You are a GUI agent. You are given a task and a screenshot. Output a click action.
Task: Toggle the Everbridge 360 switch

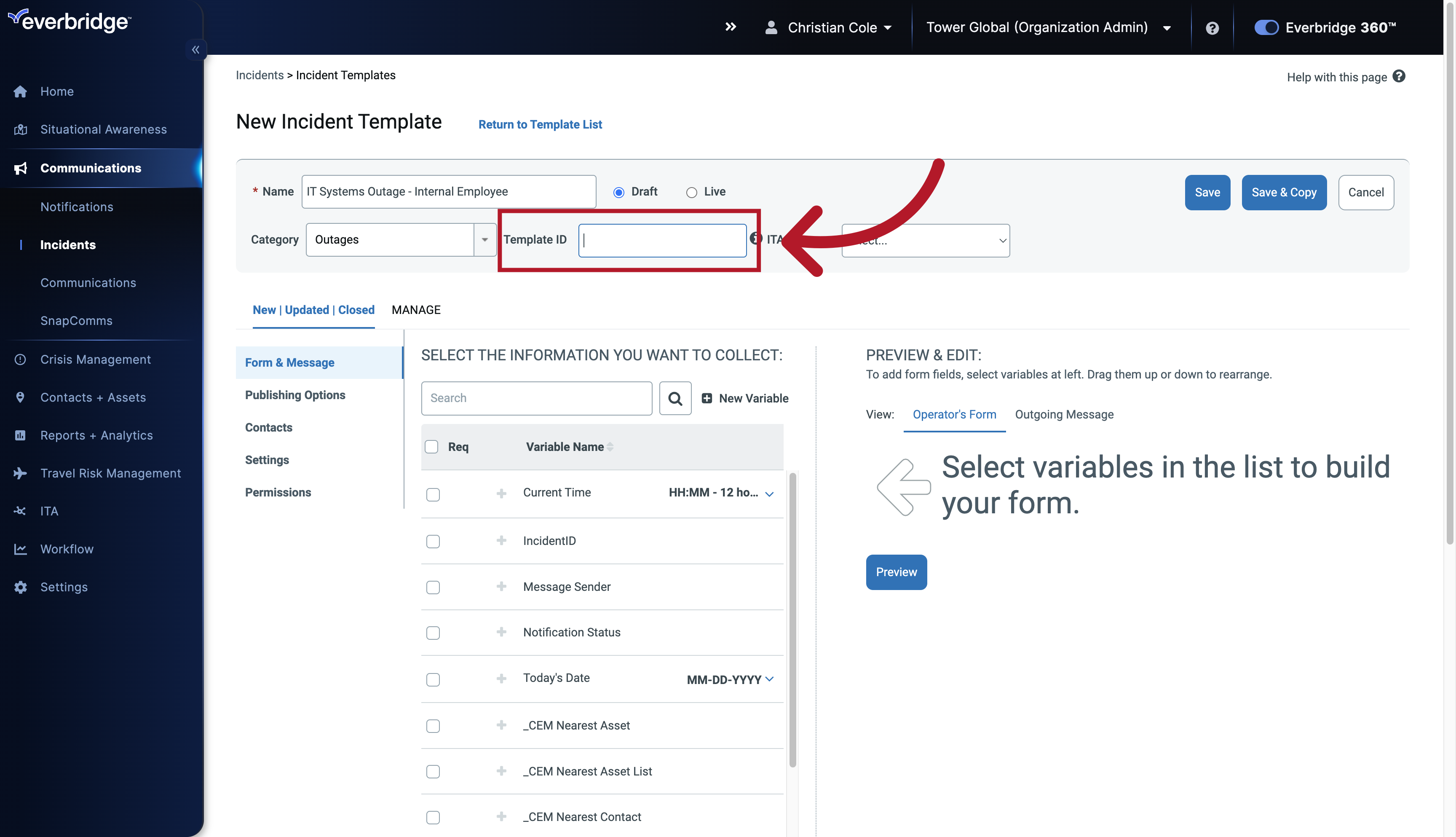coord(1266,27)
